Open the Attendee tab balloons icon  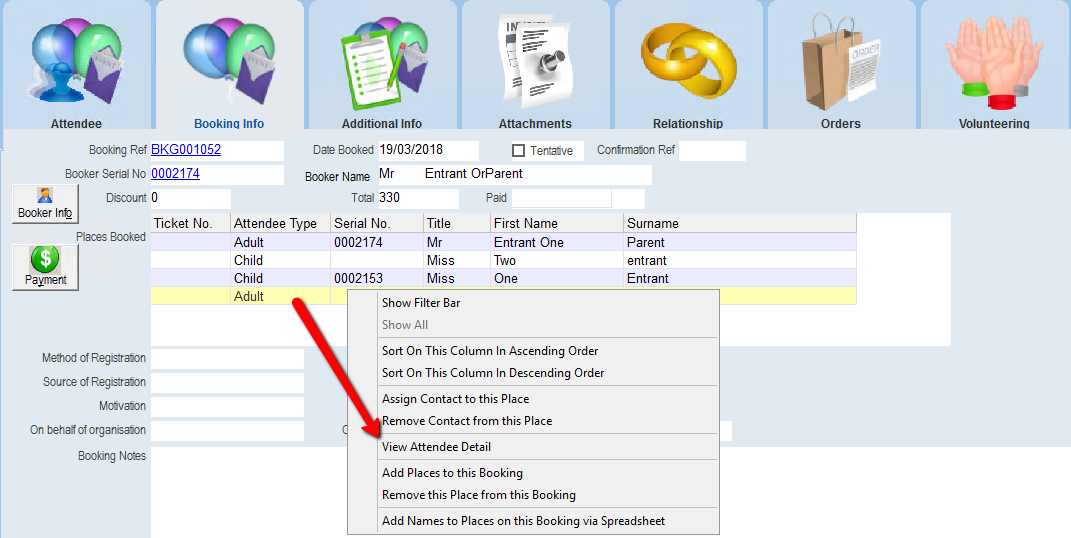coord(76,62)
